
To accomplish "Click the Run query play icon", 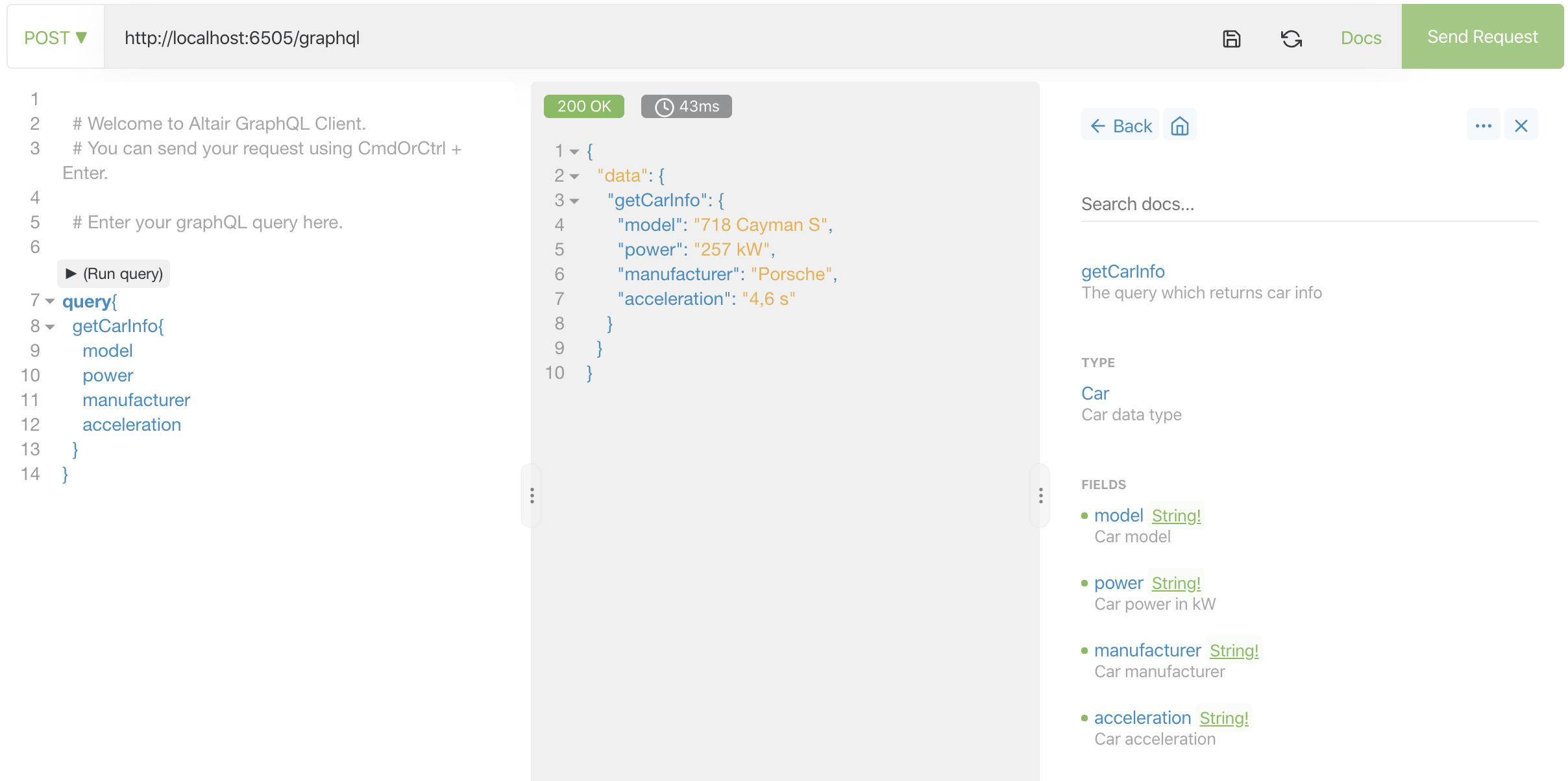I will coord(71,274).
